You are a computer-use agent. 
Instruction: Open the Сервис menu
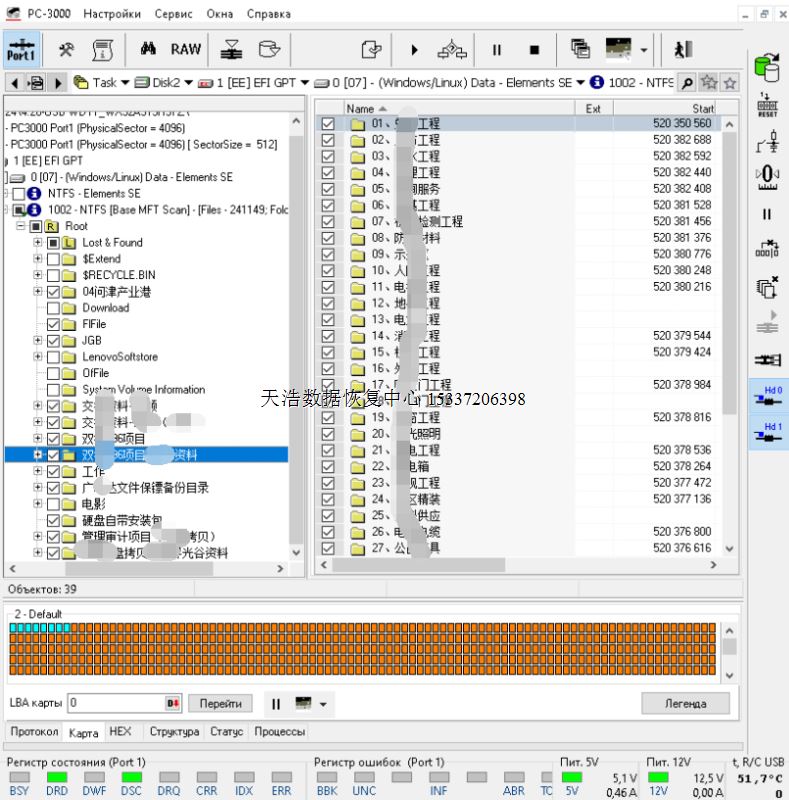(x=174, y=14)
